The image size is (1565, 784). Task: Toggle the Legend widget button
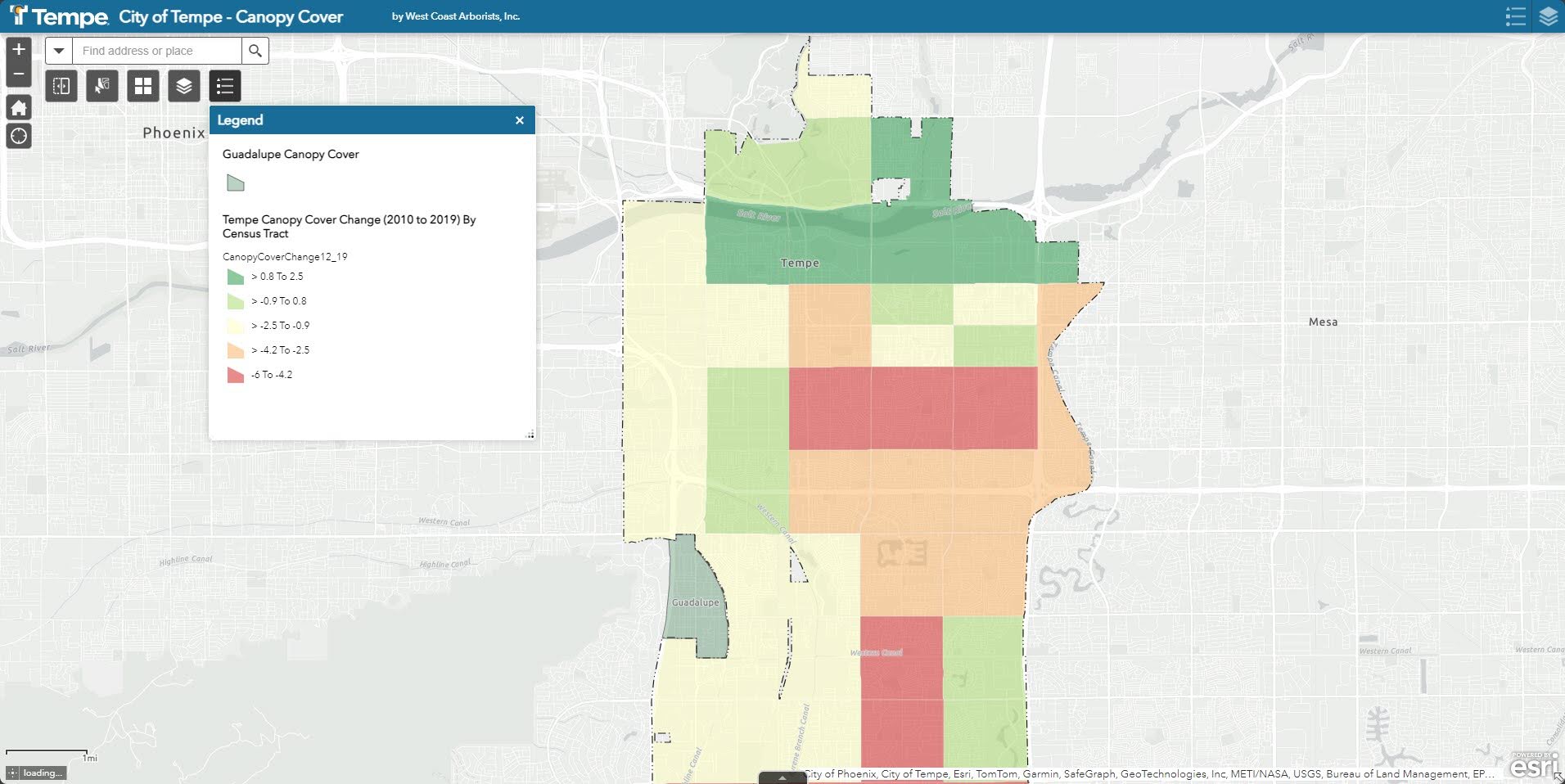[225, 86]
